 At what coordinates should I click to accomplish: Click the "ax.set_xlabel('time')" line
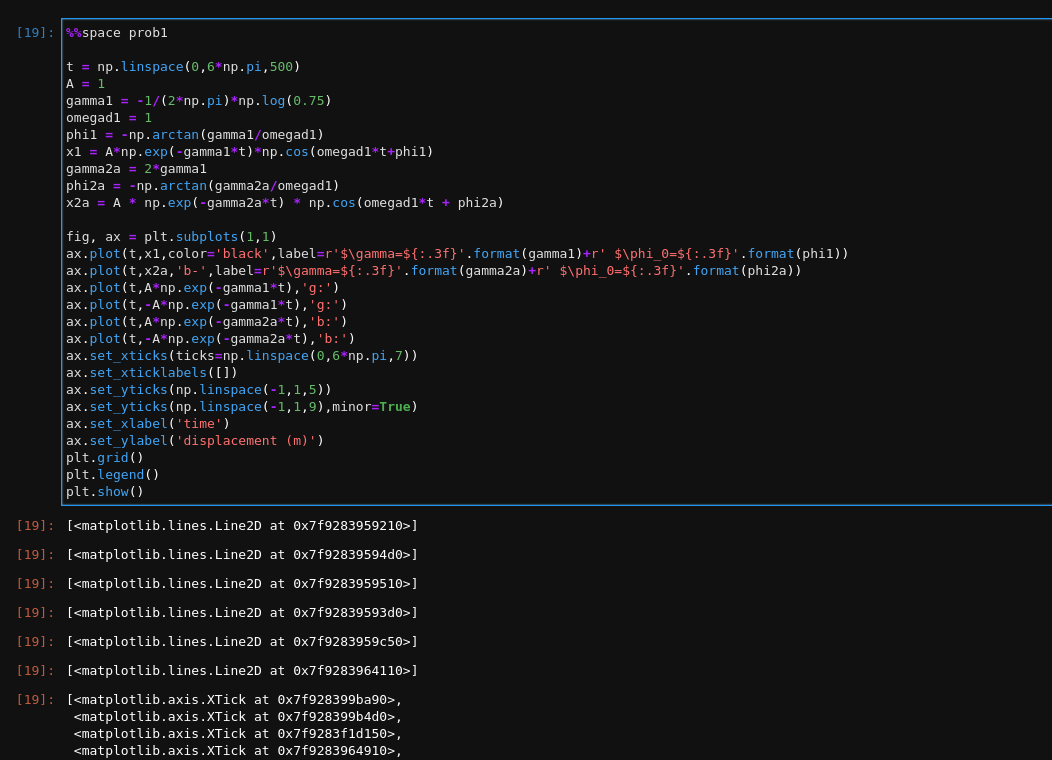[x=148, y=424]
